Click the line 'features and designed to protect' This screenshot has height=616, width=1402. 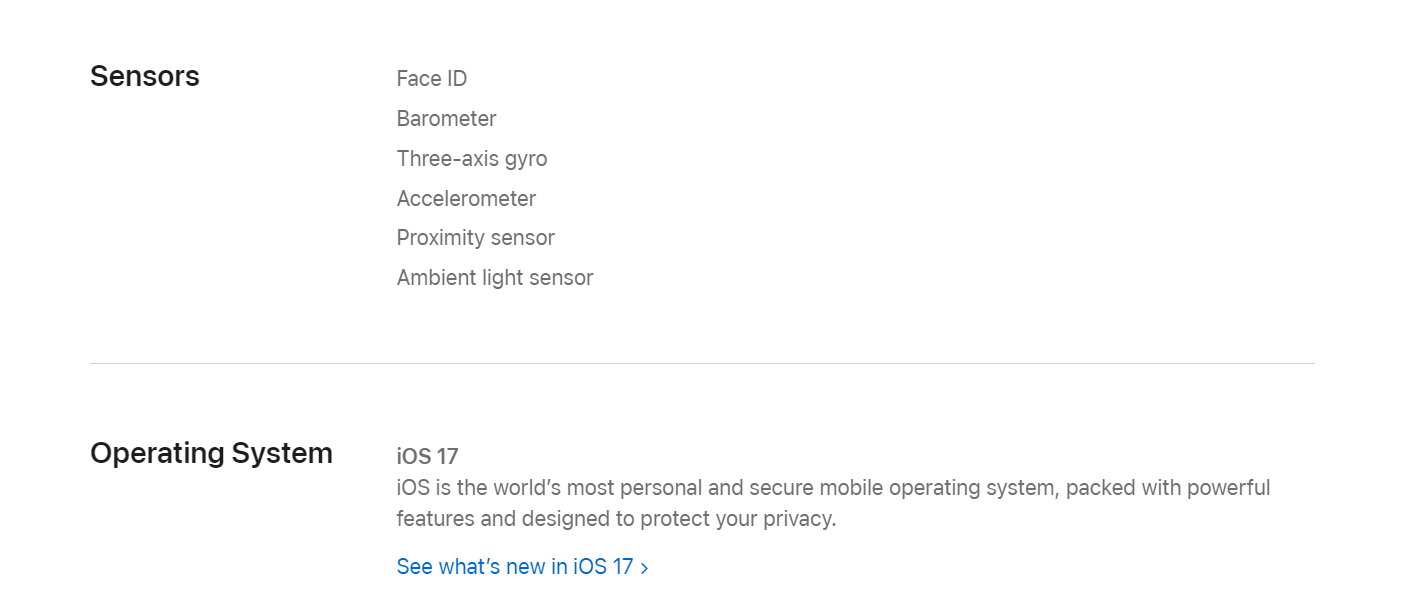coord(616,519)
